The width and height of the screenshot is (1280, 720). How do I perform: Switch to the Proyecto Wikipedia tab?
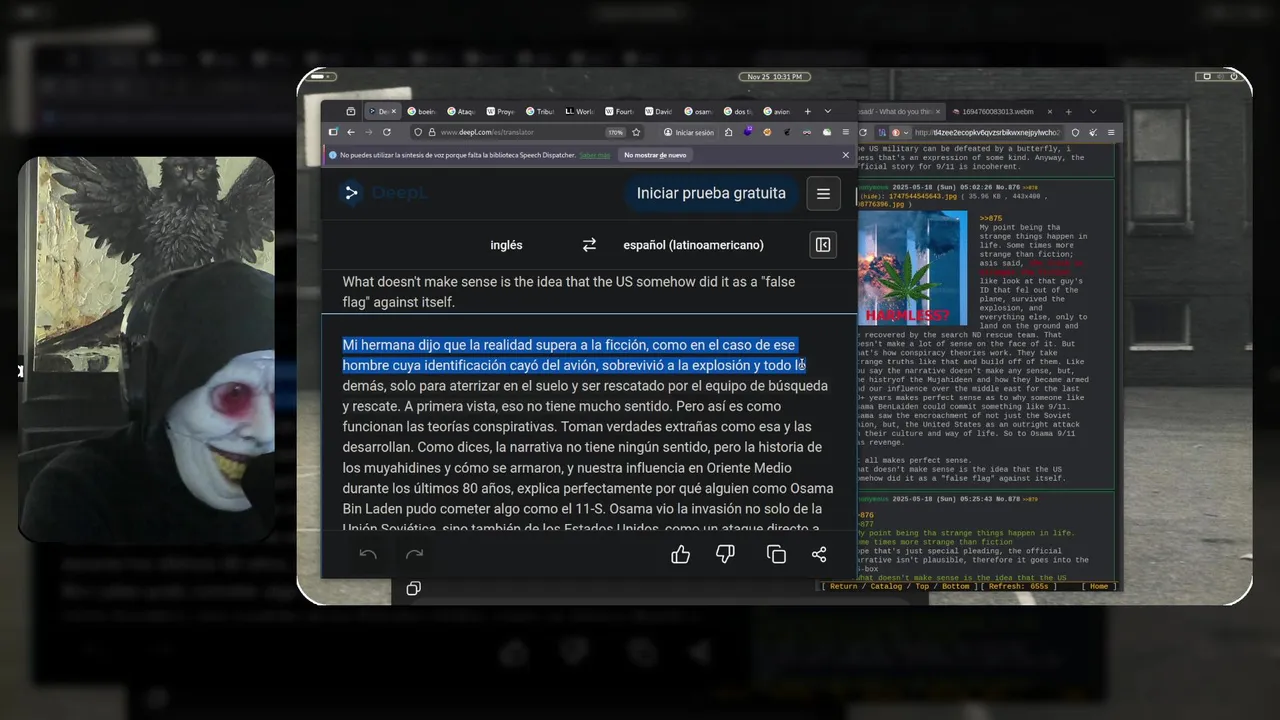pyautogui.click(x=501, y=112)
